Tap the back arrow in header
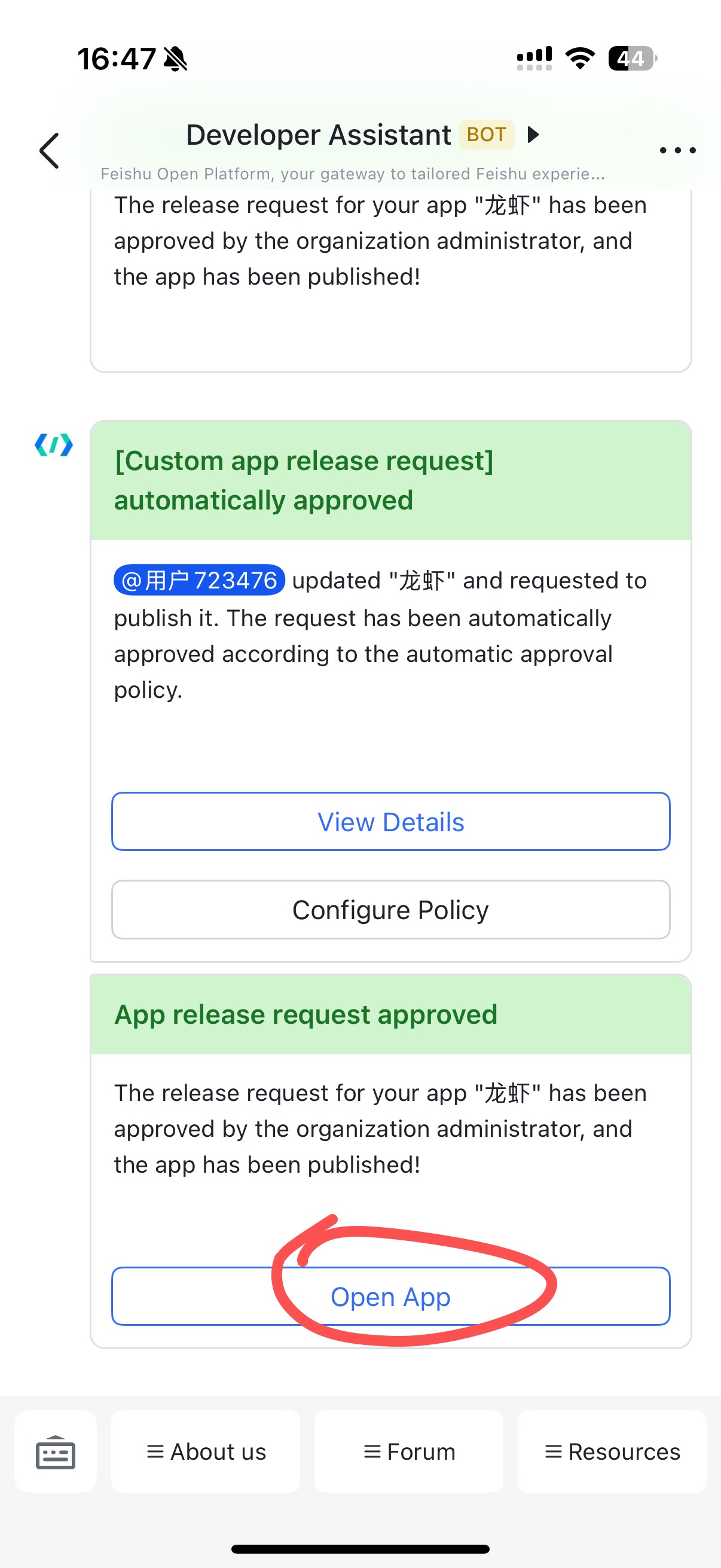This screenshot has height=1568, width=721. coord(48,150)
